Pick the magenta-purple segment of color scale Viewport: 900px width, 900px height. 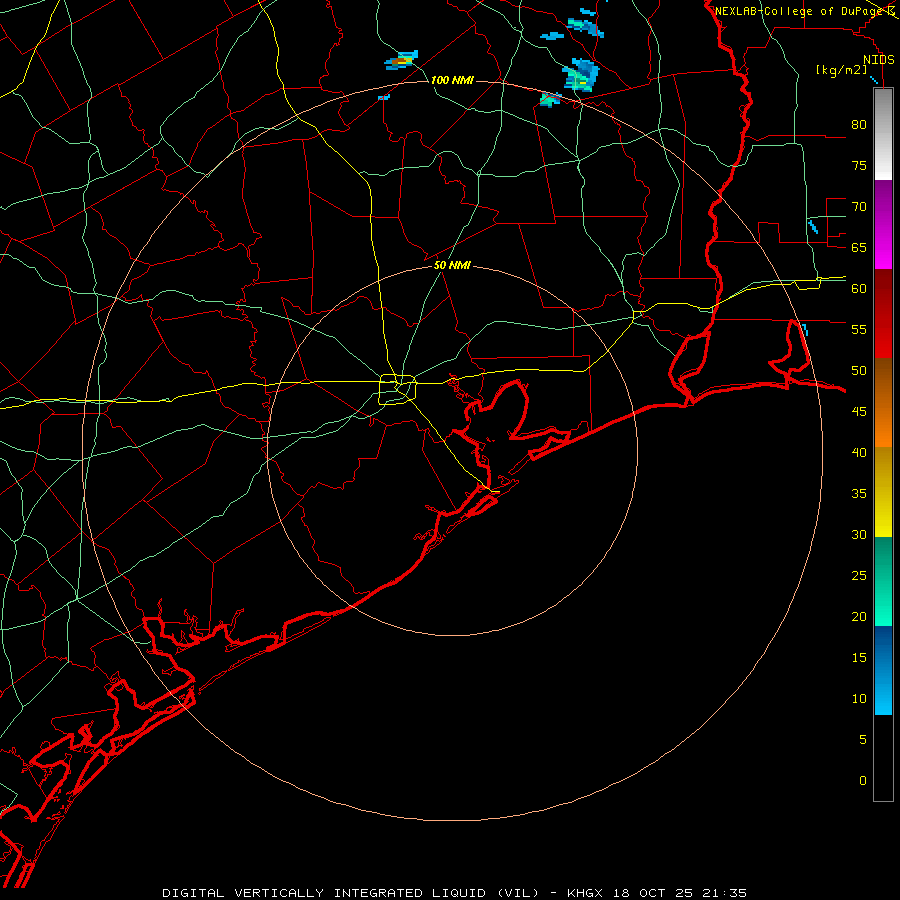[883, 224]
